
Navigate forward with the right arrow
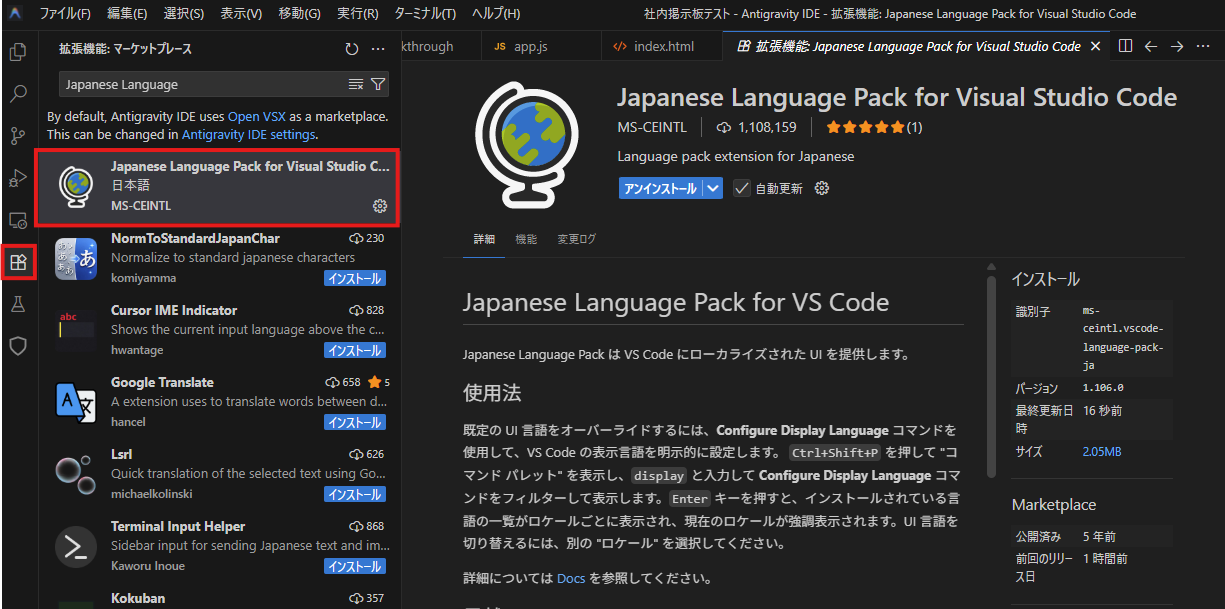point(1177,46)
